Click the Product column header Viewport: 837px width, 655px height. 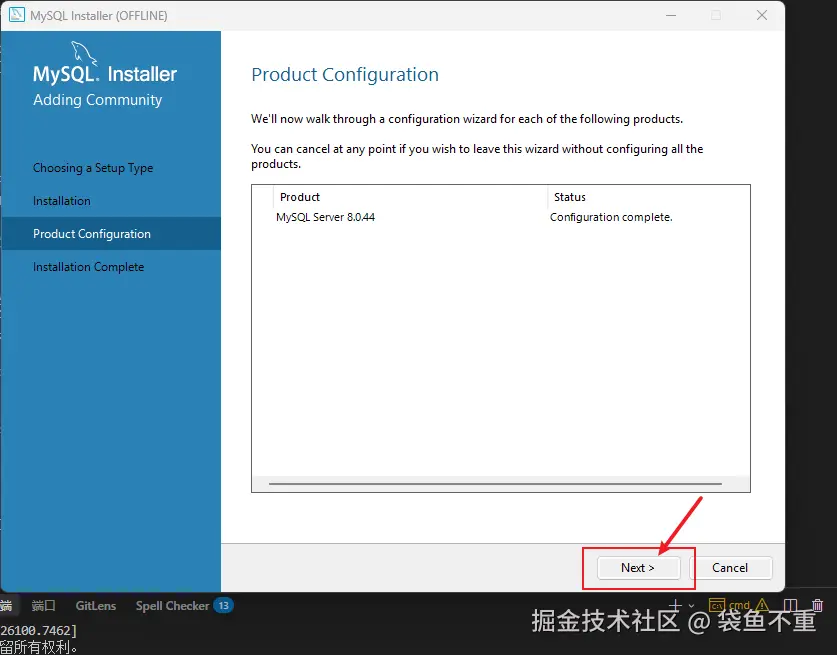pyautogui.click(x=300, y=197)
